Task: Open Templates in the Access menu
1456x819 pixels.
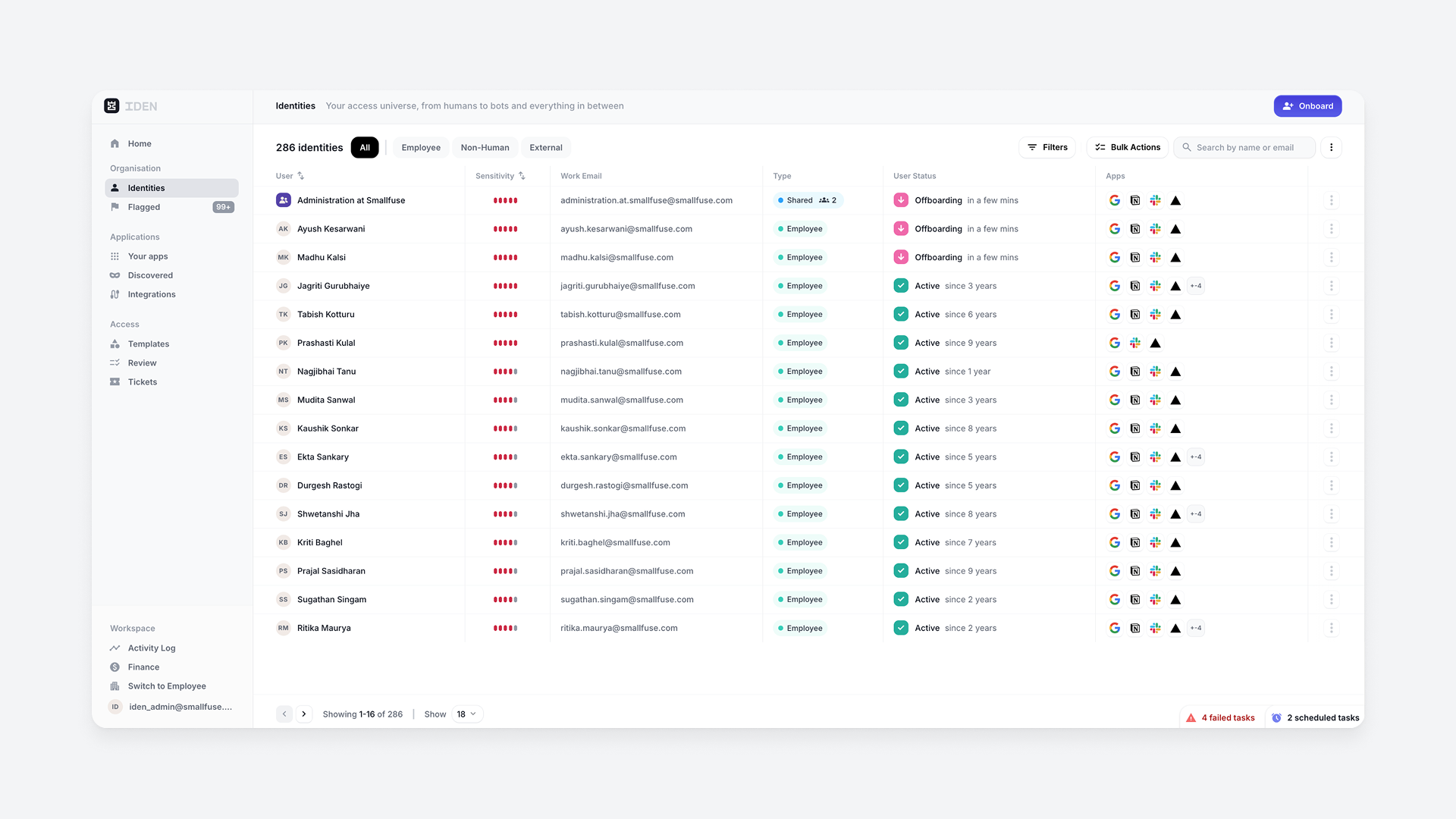Action: 148,344
